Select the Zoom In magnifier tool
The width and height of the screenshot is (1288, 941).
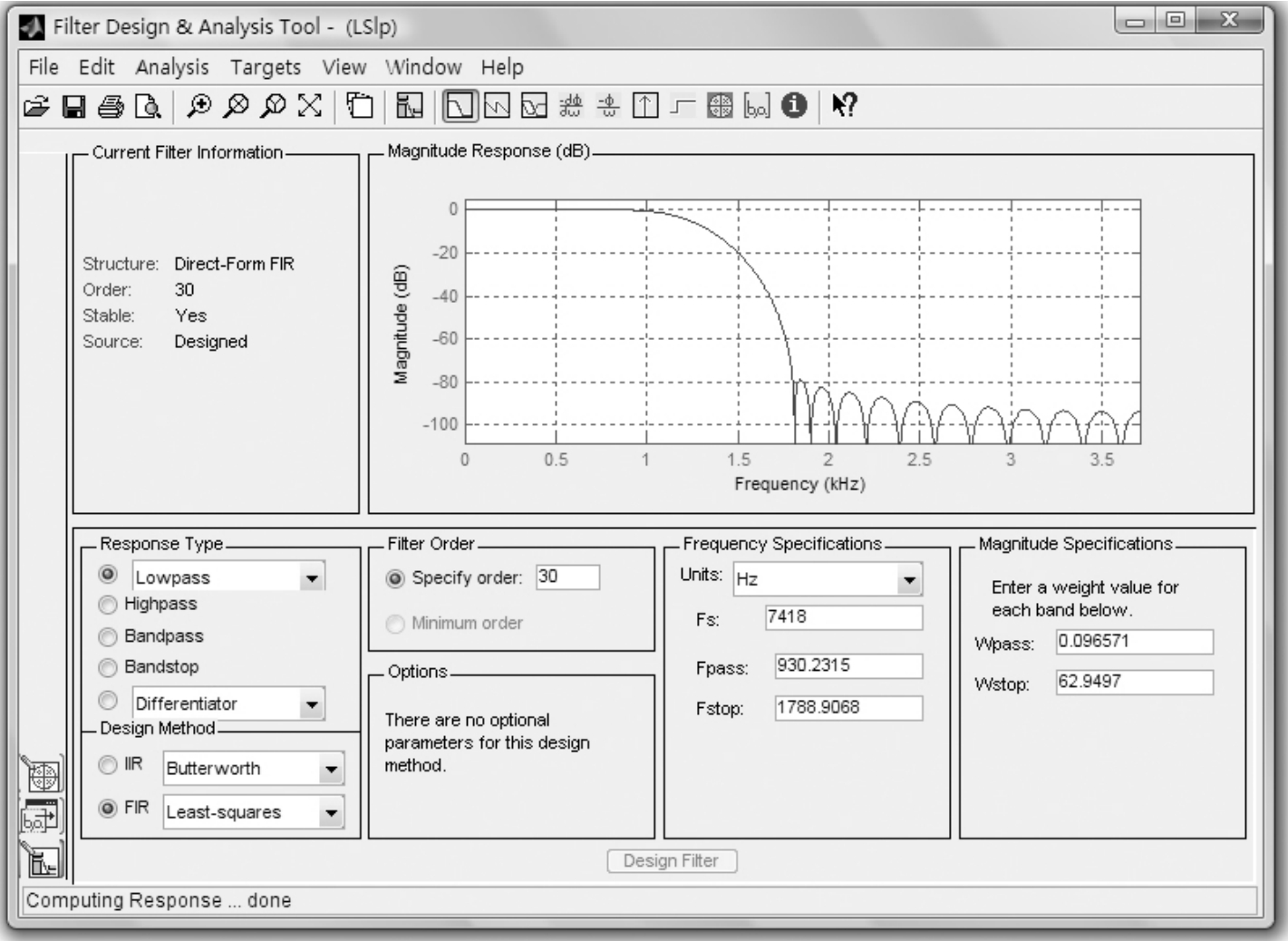(199, 107)
